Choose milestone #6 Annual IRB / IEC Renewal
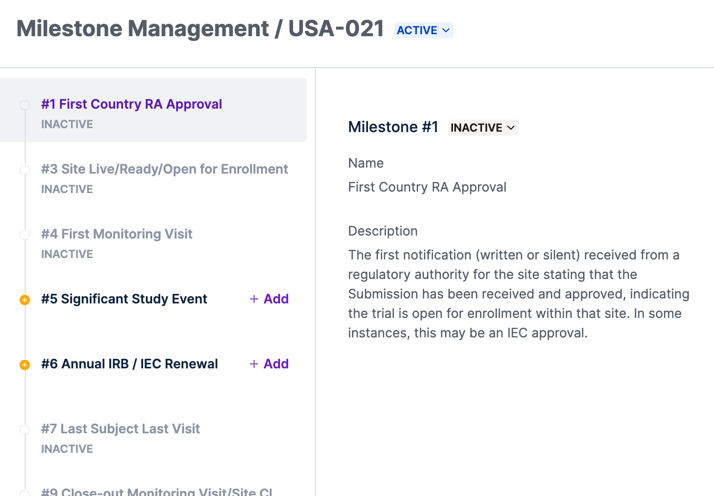The image size is (714, 496). [x=129, y=364]
